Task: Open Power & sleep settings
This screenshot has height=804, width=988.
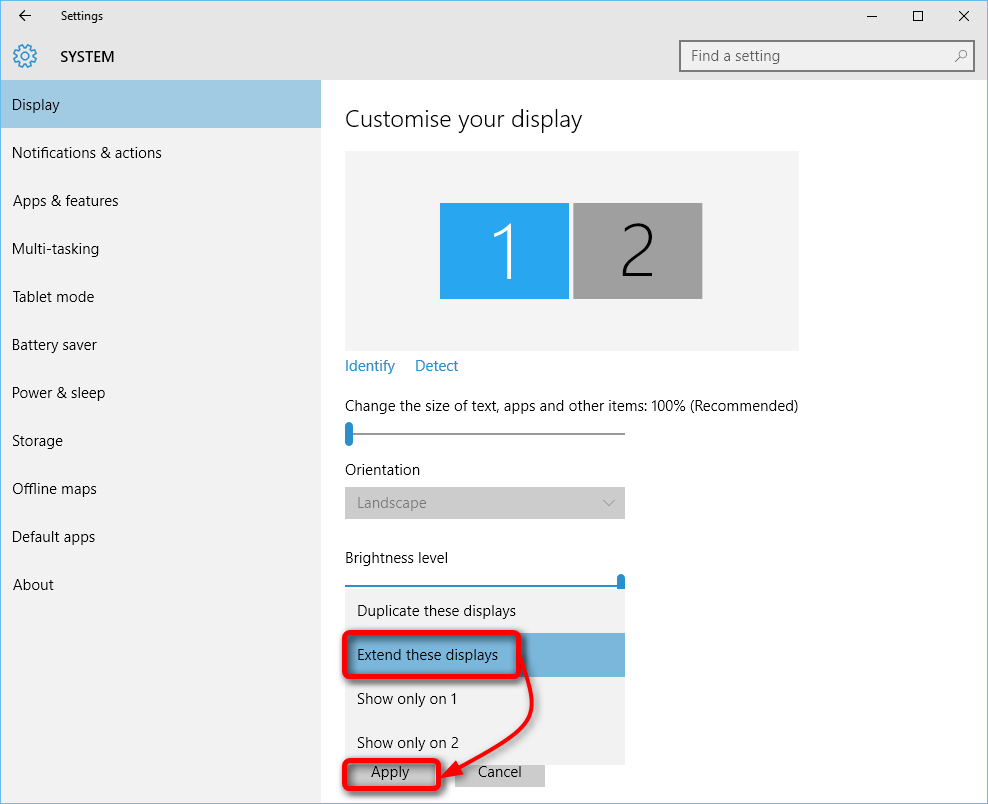Action: (x=58, y=393)
